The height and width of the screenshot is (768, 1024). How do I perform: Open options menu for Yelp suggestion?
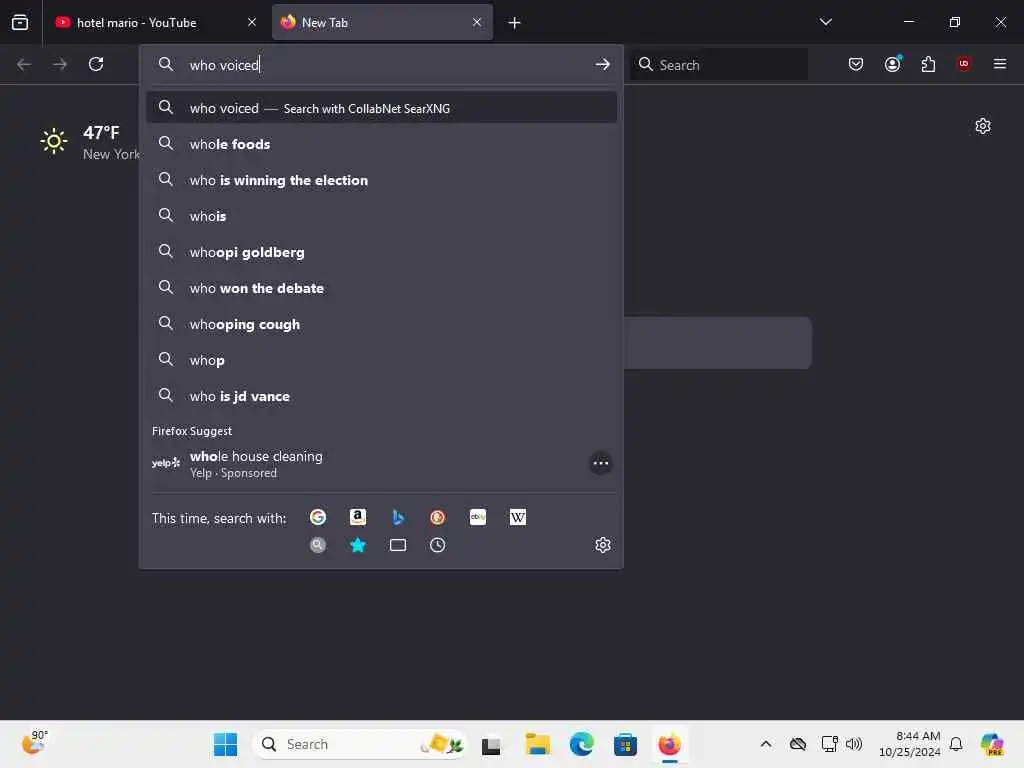click(x=600, y=464)
